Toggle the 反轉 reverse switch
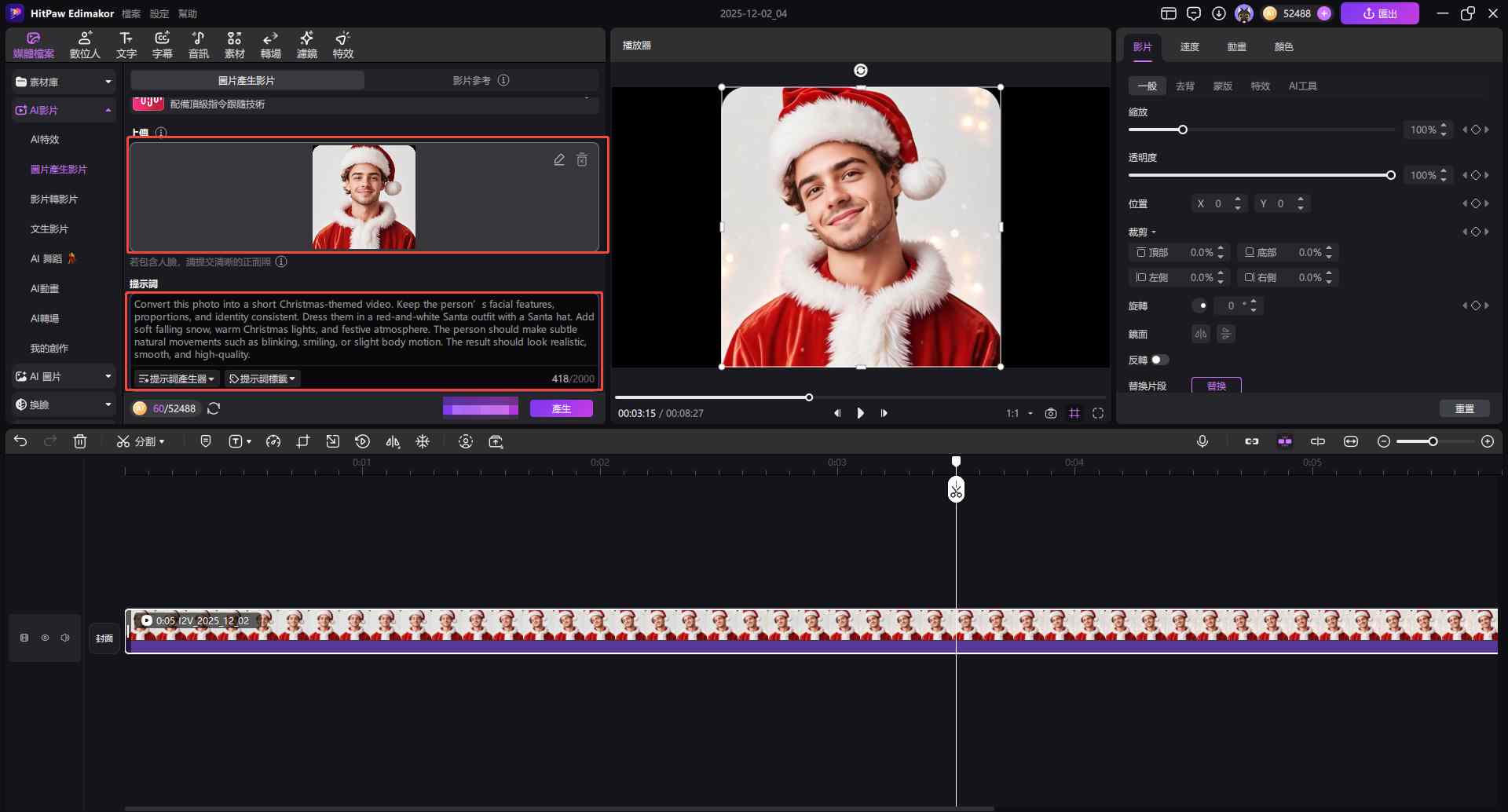The width and height of the screenshot is (1508, 812). click(1159, 360)
